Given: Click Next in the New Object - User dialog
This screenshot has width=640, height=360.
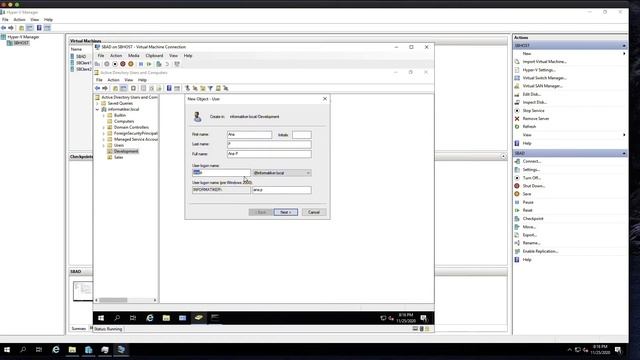Looking at the screenshot, I should (x=286, y=212).
